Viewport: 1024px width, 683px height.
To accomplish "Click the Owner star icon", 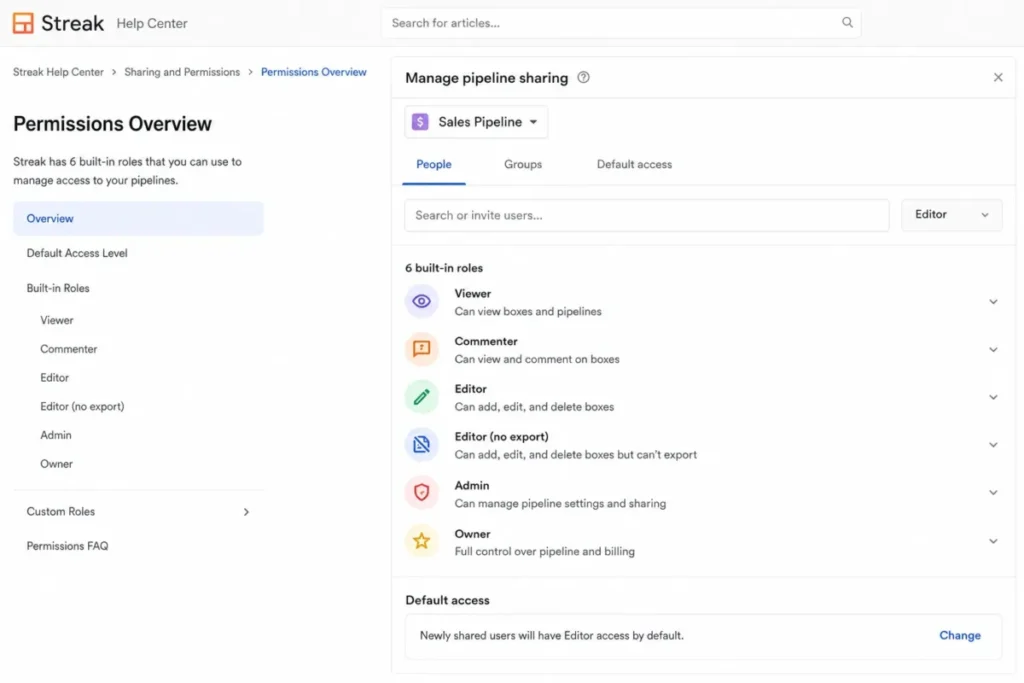I will tap(421, 541).
